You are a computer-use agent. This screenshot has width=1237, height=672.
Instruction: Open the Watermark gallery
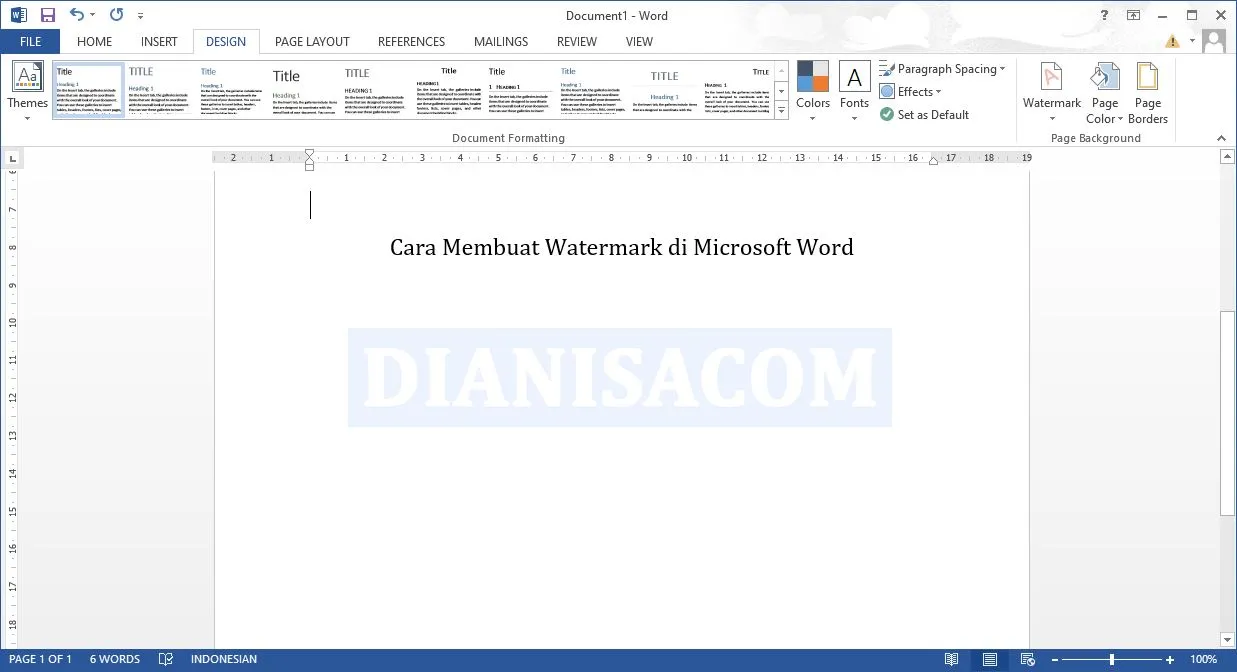[1051, 92]
